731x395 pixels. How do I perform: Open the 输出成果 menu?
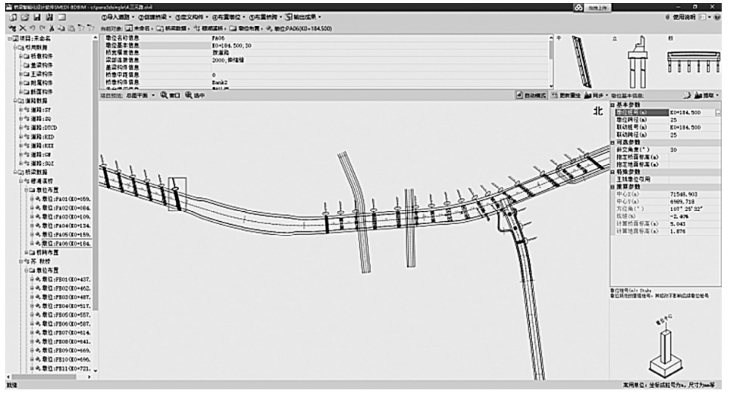click(303, 17)
